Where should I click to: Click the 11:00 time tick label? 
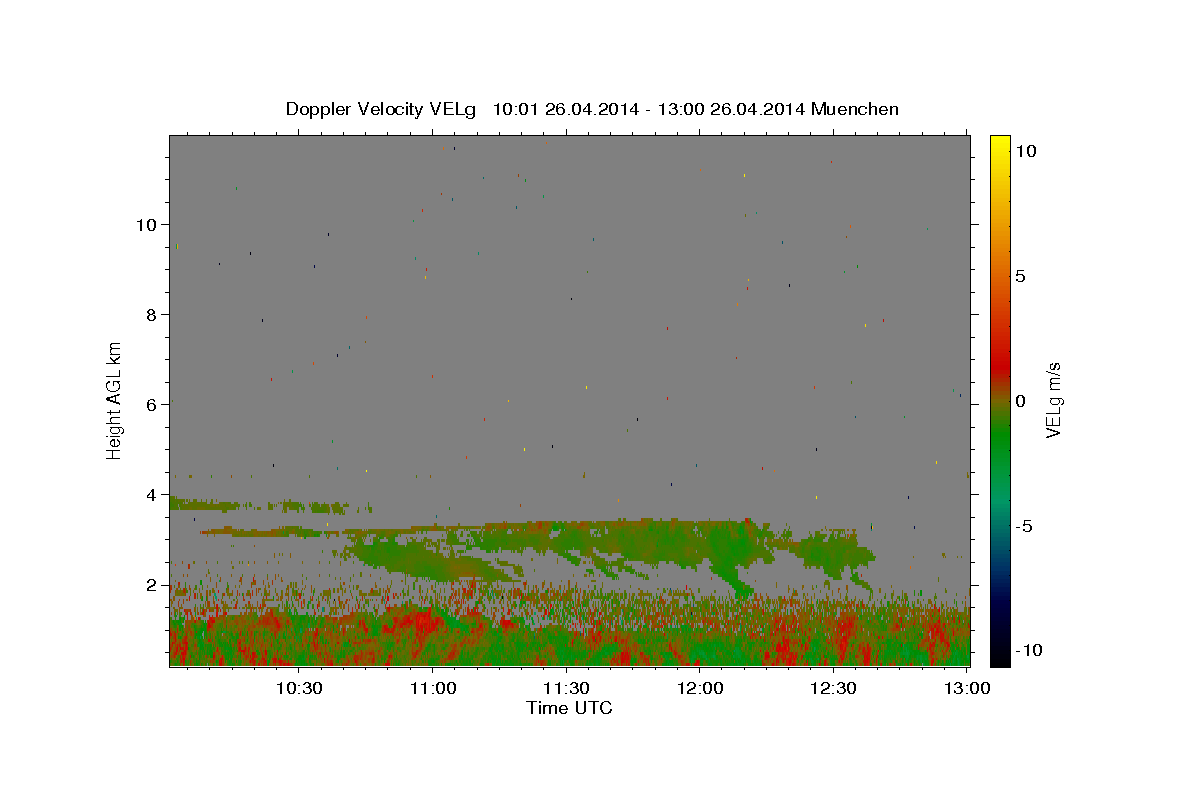(x=432, y=688)
